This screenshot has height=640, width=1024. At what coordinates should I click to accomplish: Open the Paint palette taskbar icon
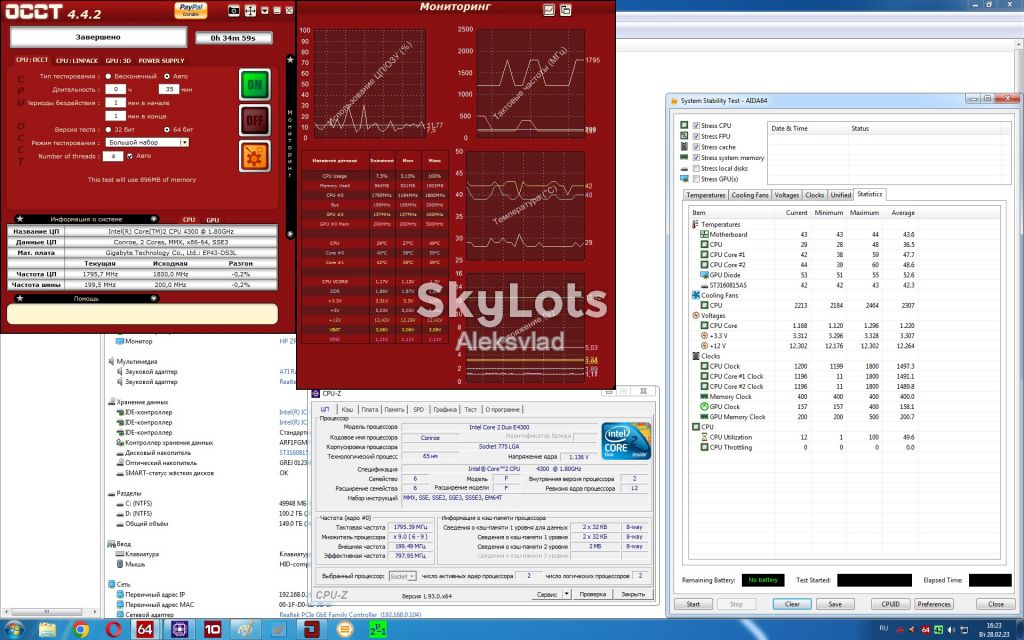pyautogui.click(x=246, y=630)
